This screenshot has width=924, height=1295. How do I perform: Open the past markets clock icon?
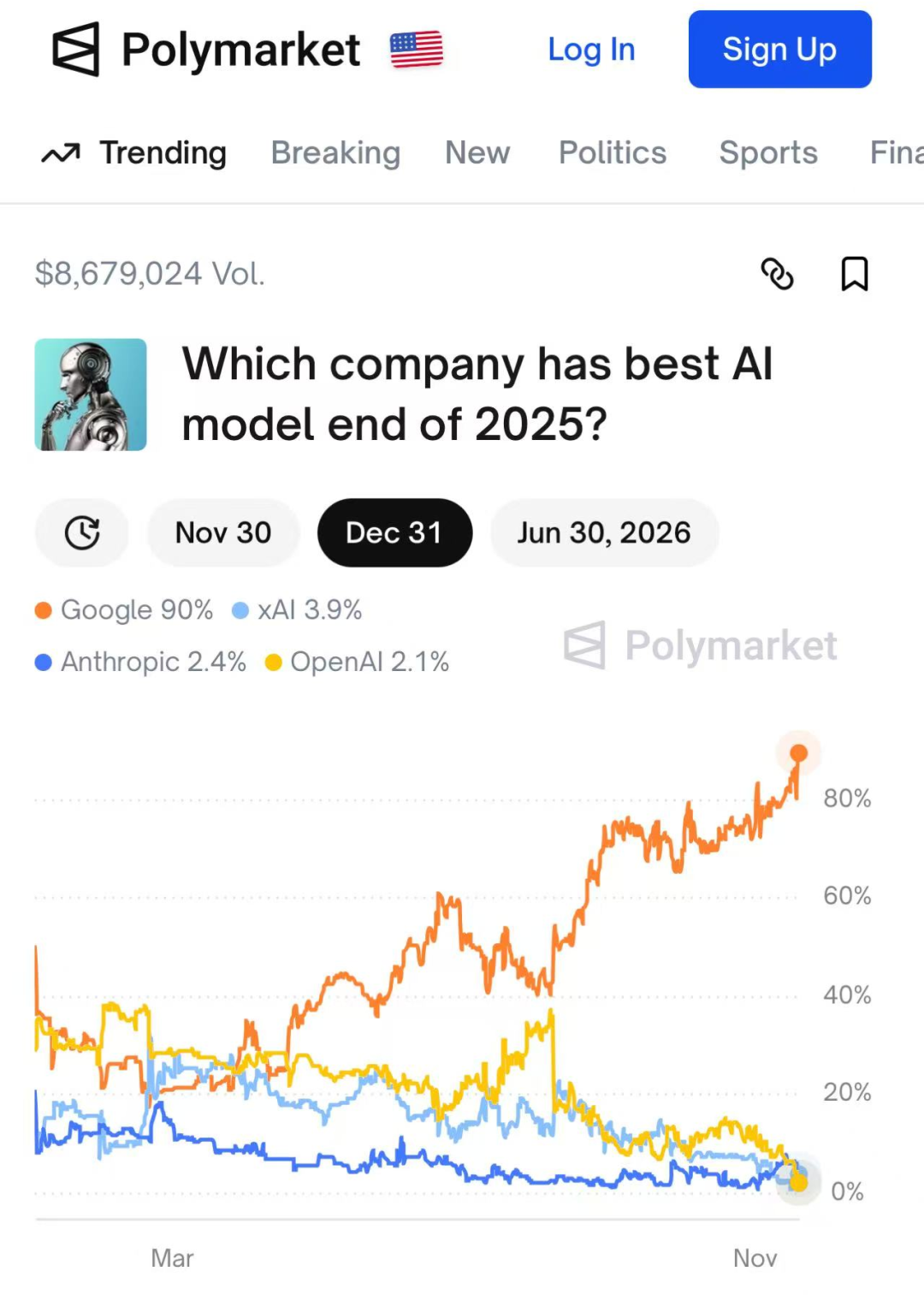point(82,532)
